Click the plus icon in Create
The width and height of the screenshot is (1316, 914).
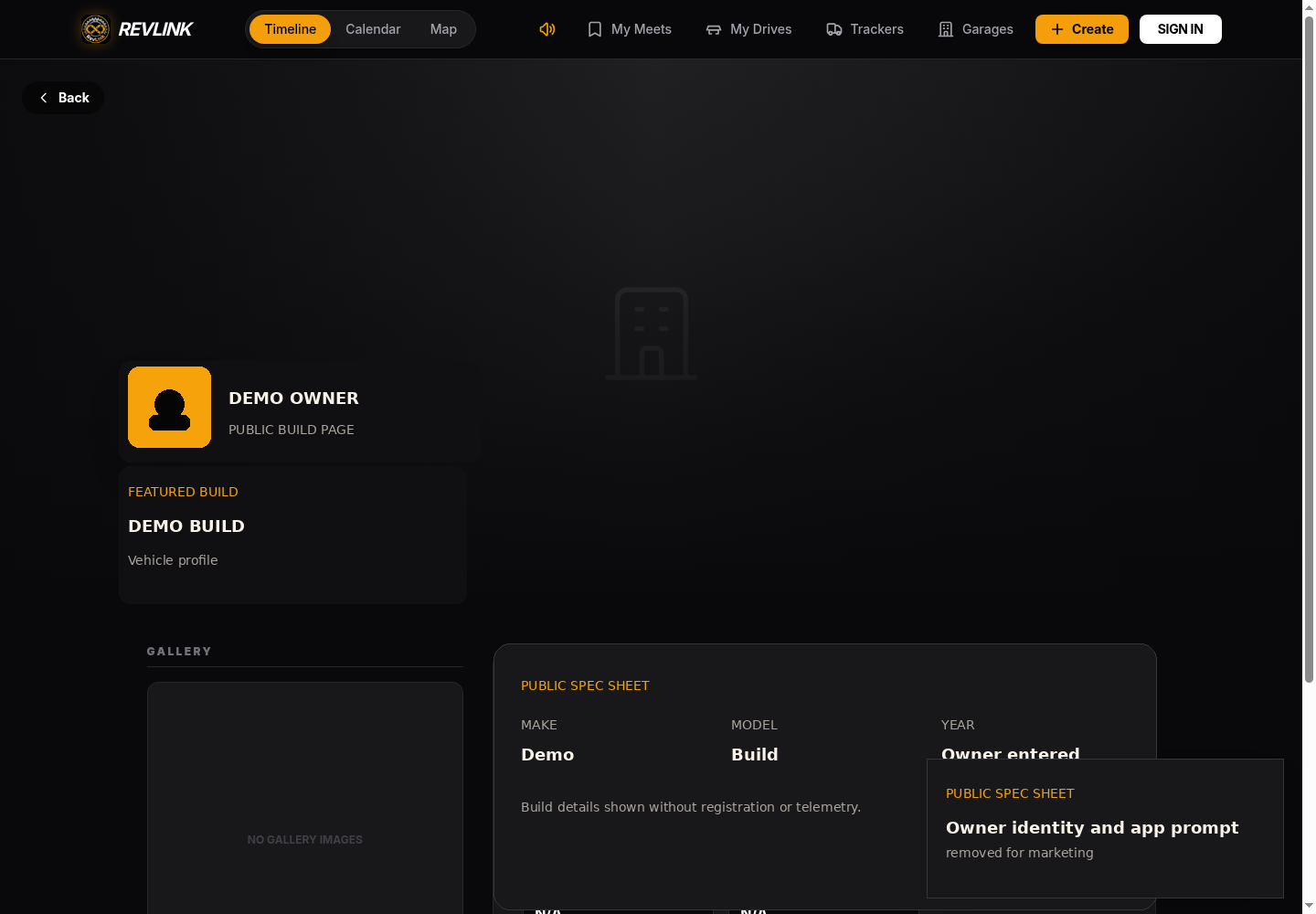click(x=1057, y=29)
